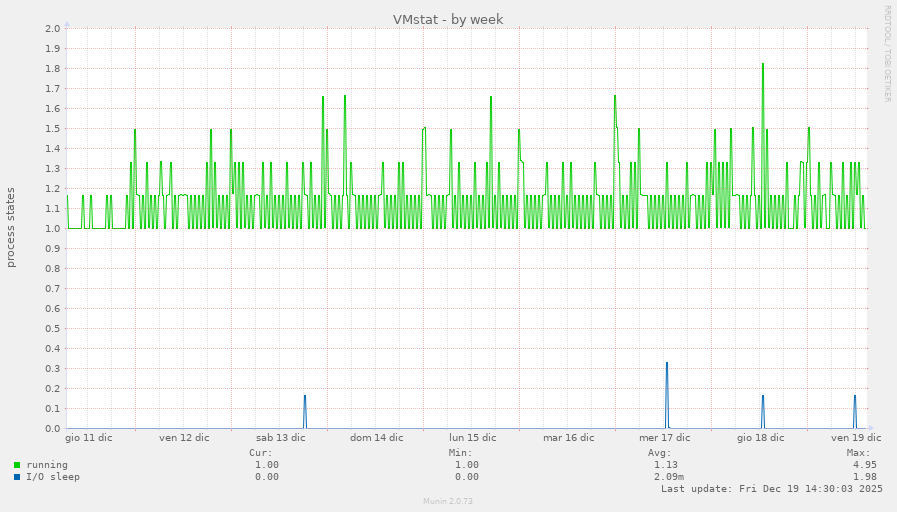The image size is (897, 512).
Task: Click the 'Last update' timestamp text
Action: pos(772,489)
